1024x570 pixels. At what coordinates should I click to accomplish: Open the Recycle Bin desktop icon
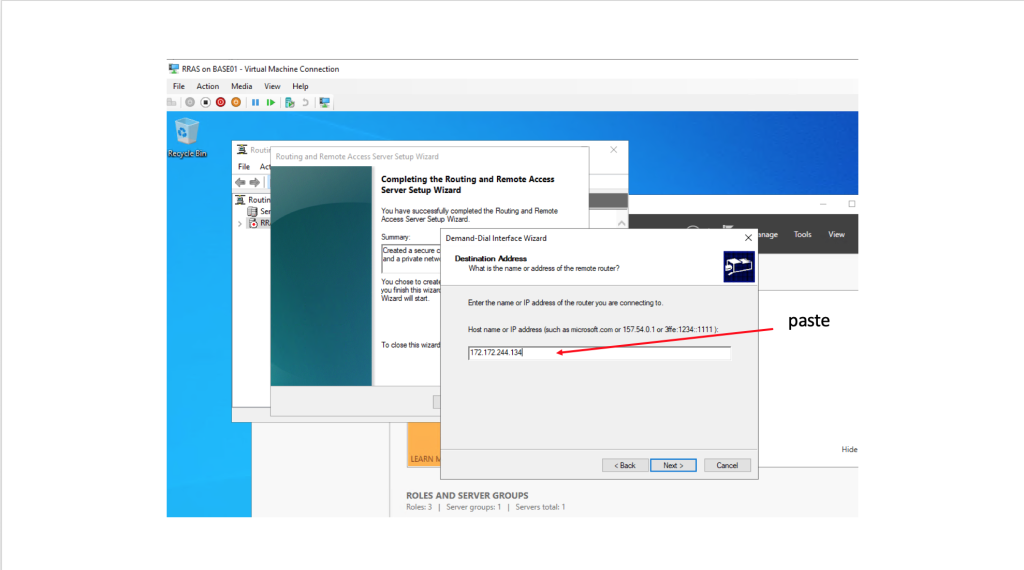(186, 132)
